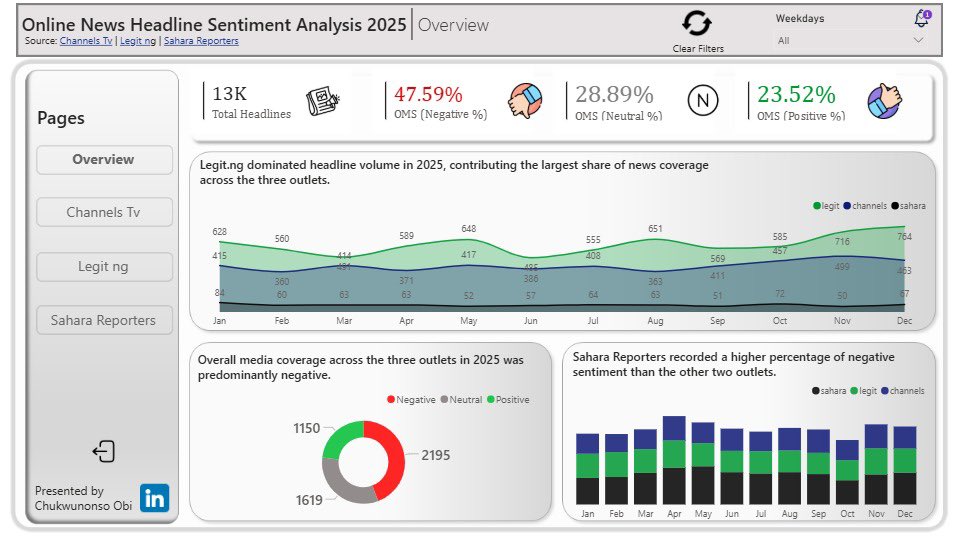
Task: Go to the Overview page
Action: (x=104, y=160)
